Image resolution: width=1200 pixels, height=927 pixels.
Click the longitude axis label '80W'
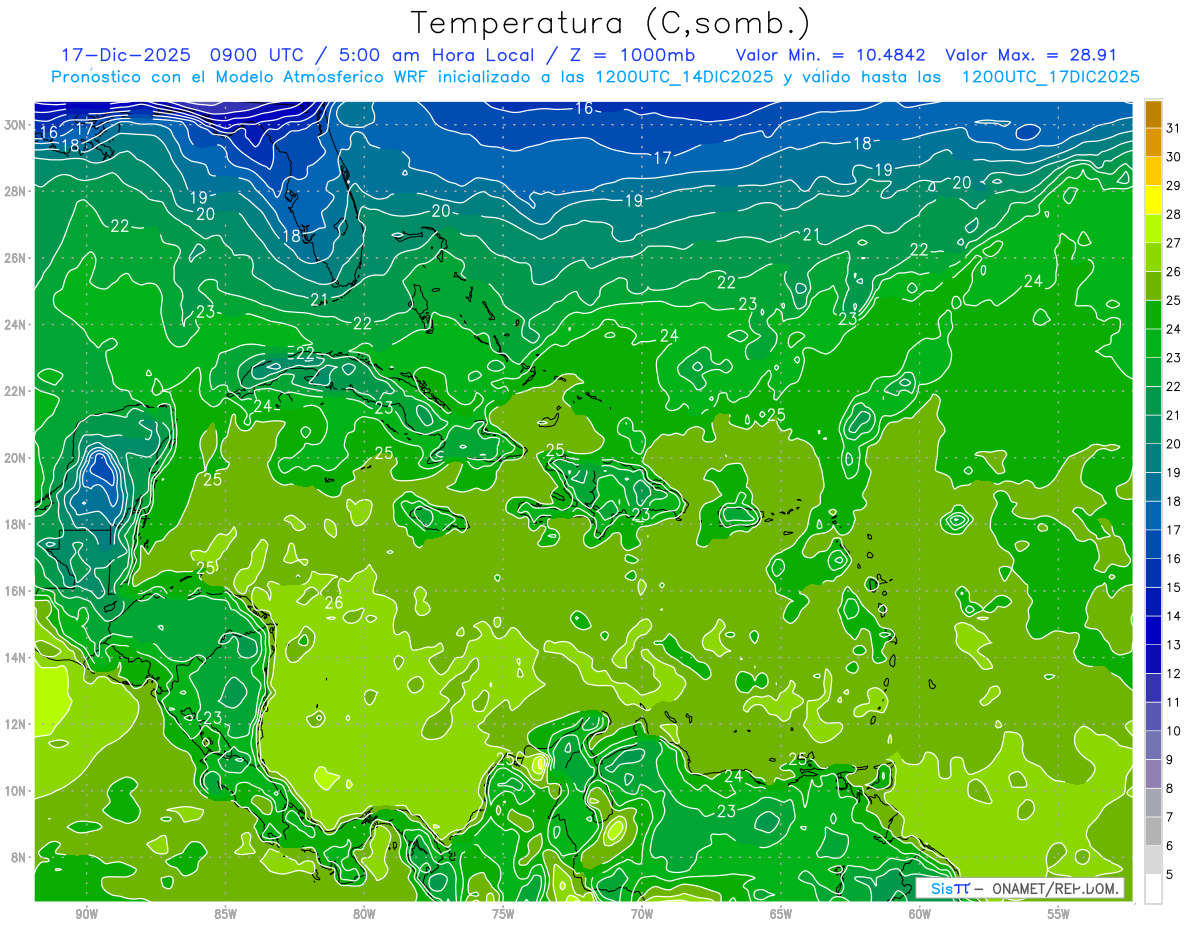click(x=364, y=914)
